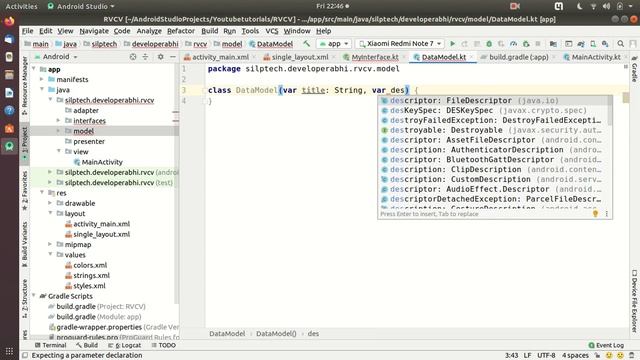Viewport: 640px width, 360px height.
Task: Open the Profile app icon in toolbar
Action: coord(513,44)
